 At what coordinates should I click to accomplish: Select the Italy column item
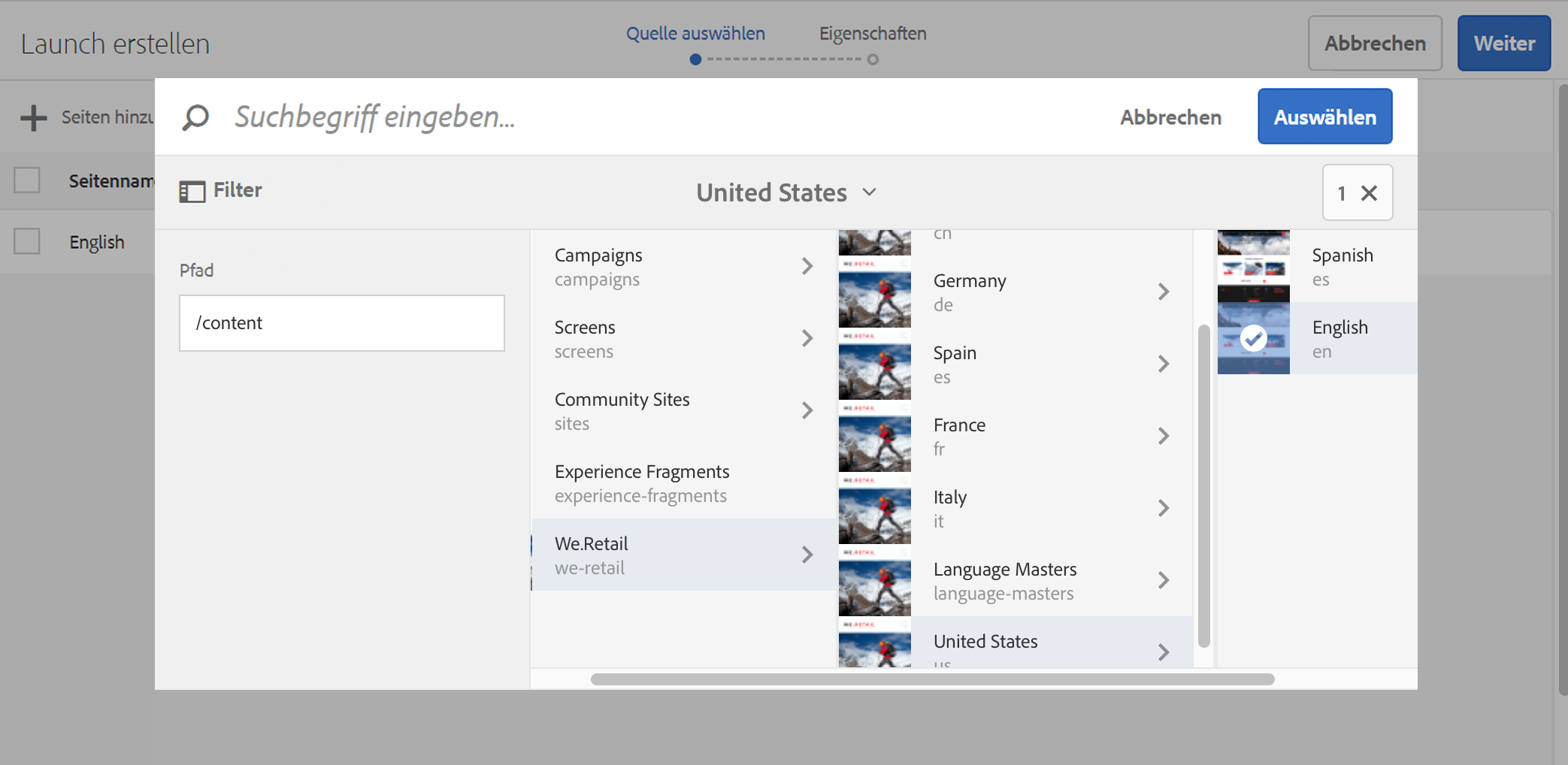pos(1016,509)
